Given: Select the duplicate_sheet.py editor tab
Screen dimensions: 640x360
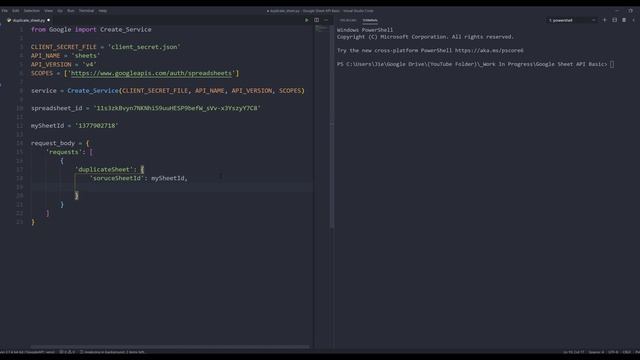Looking at the screenshot, I should click(x=29, y=20).
